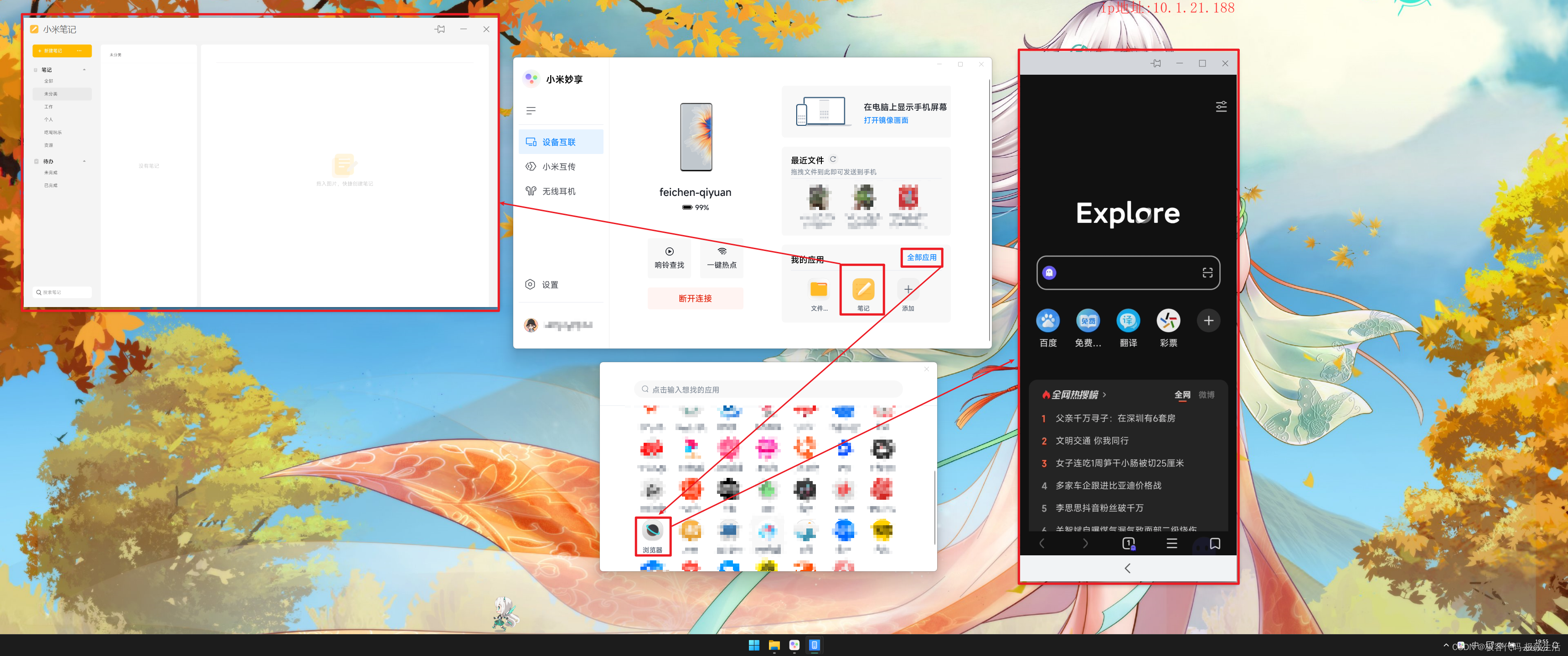Click the ghost incognito icon in search bar
This screenshot has height=656, width=1568.
pyautogui.click(x=1049, y=272)
